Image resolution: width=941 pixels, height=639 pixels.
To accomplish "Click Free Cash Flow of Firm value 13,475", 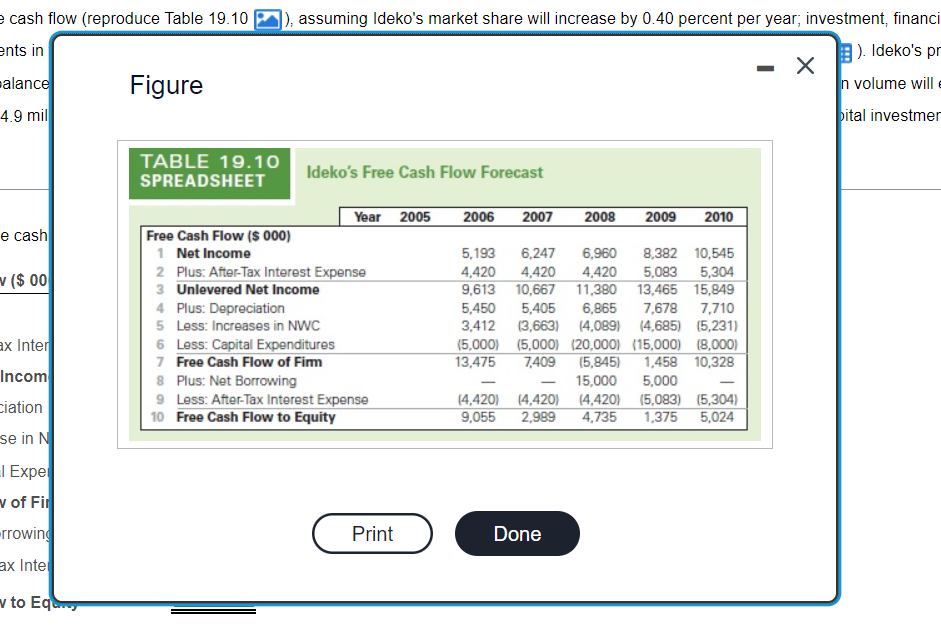I will point(475,362).
